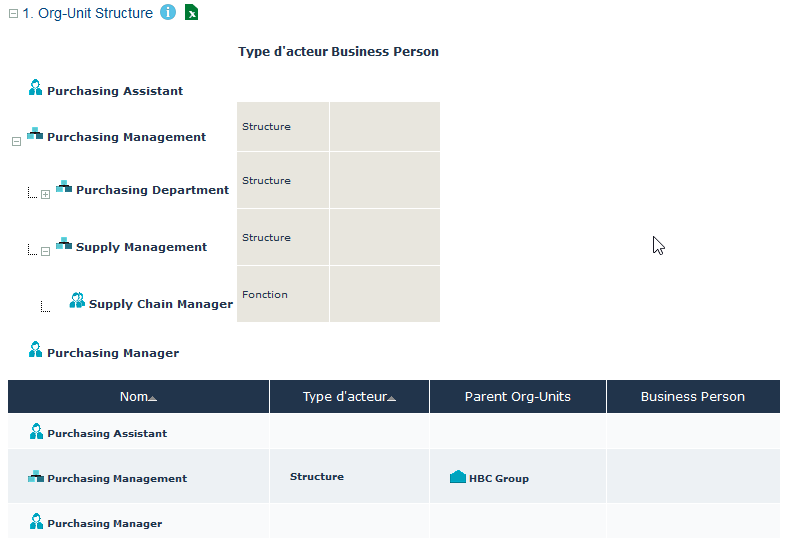This screenshot has width=790, height=539.
Task: Export the report with the Excel icon
Action: click(191, 13)
